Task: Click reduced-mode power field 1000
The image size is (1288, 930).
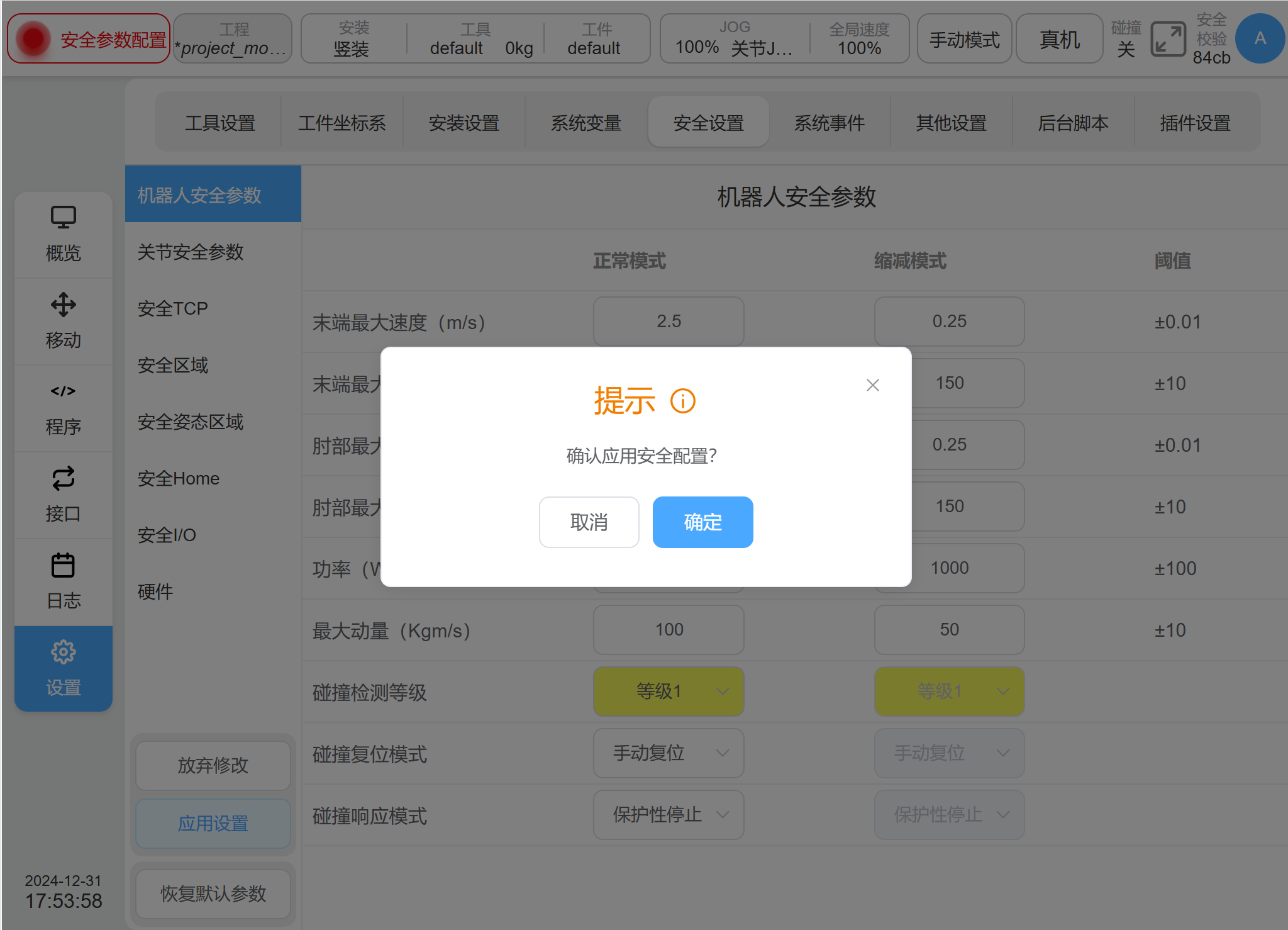Action: [x=949, y=568]
